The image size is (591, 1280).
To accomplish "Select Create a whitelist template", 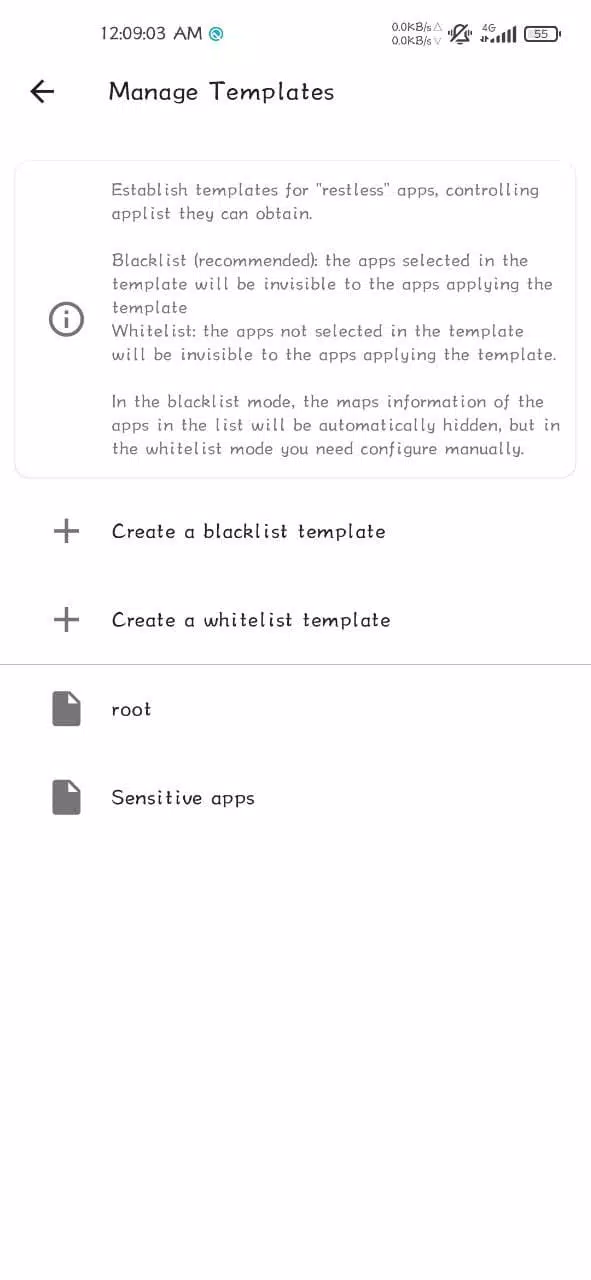I will click(x=251, y=619).
